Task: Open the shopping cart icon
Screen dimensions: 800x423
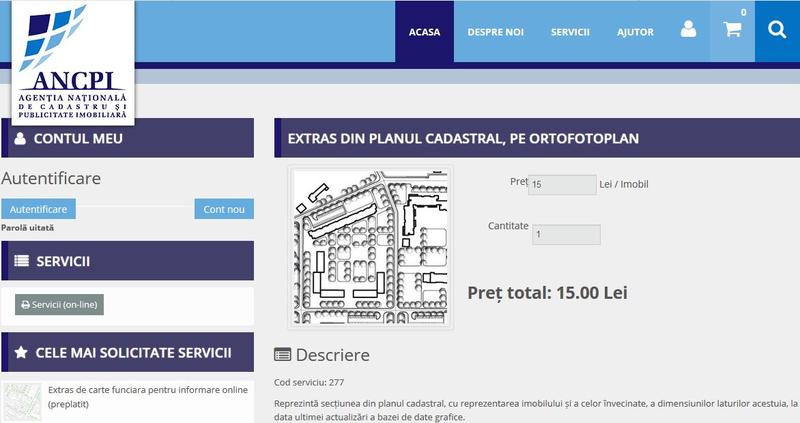Action: pyautogui.click(x=732, y=30)
